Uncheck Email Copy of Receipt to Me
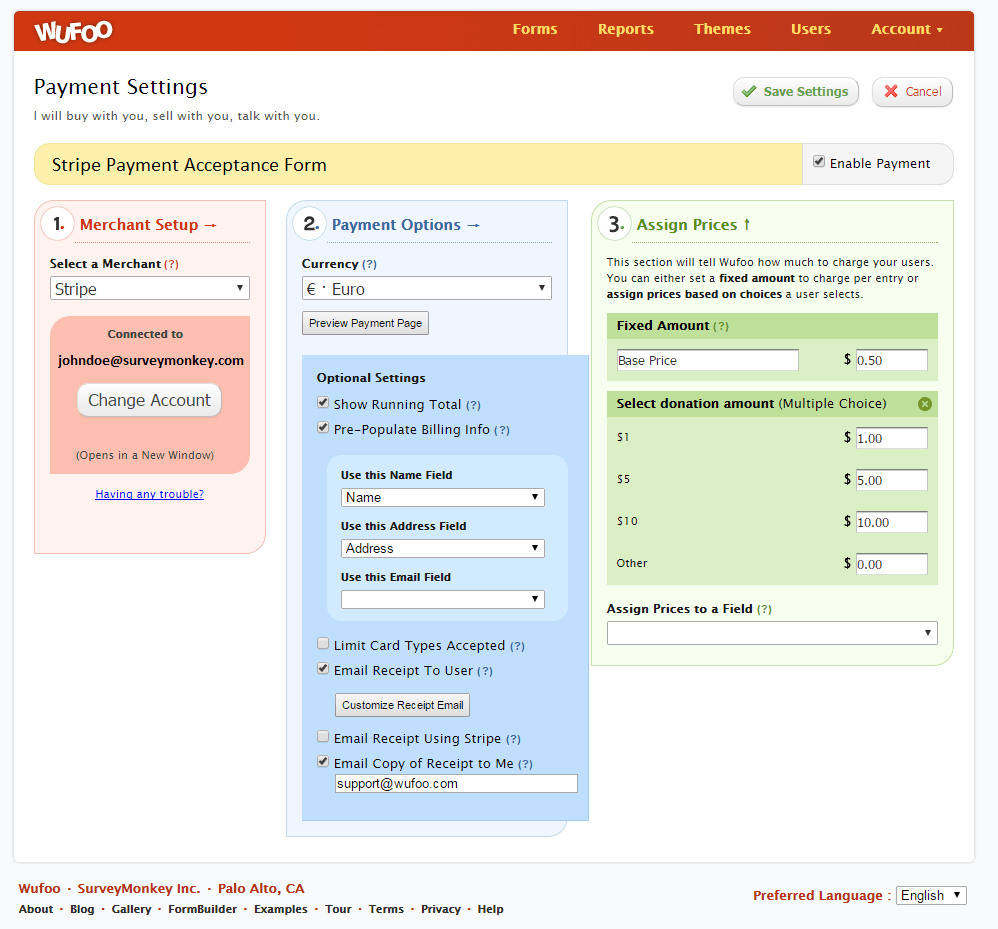Viewport: 998px width, 929px height. pyautogui.click(x=323, y=761)
